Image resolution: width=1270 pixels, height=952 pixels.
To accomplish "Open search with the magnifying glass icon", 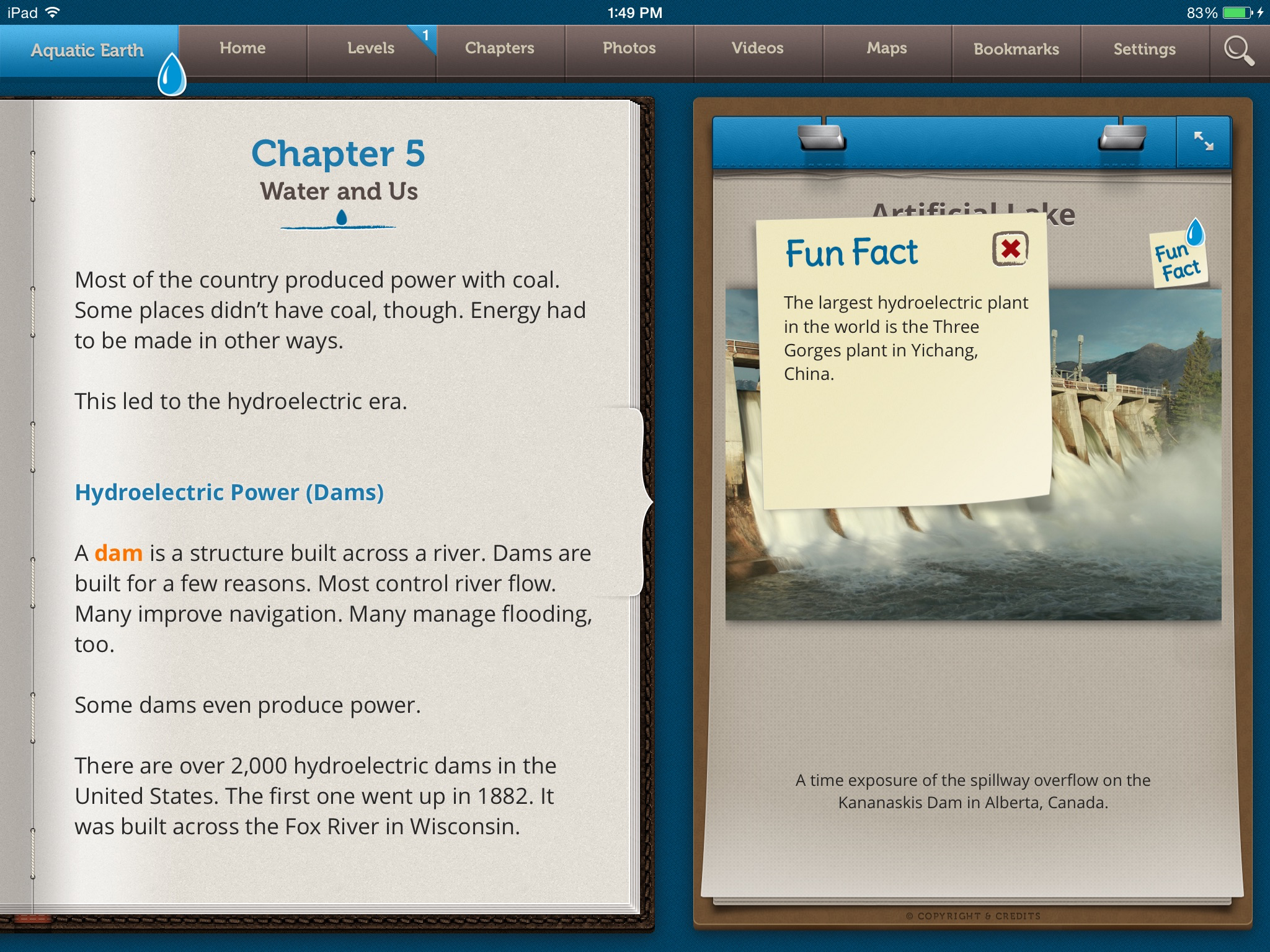I will (x=1238, y=50).
